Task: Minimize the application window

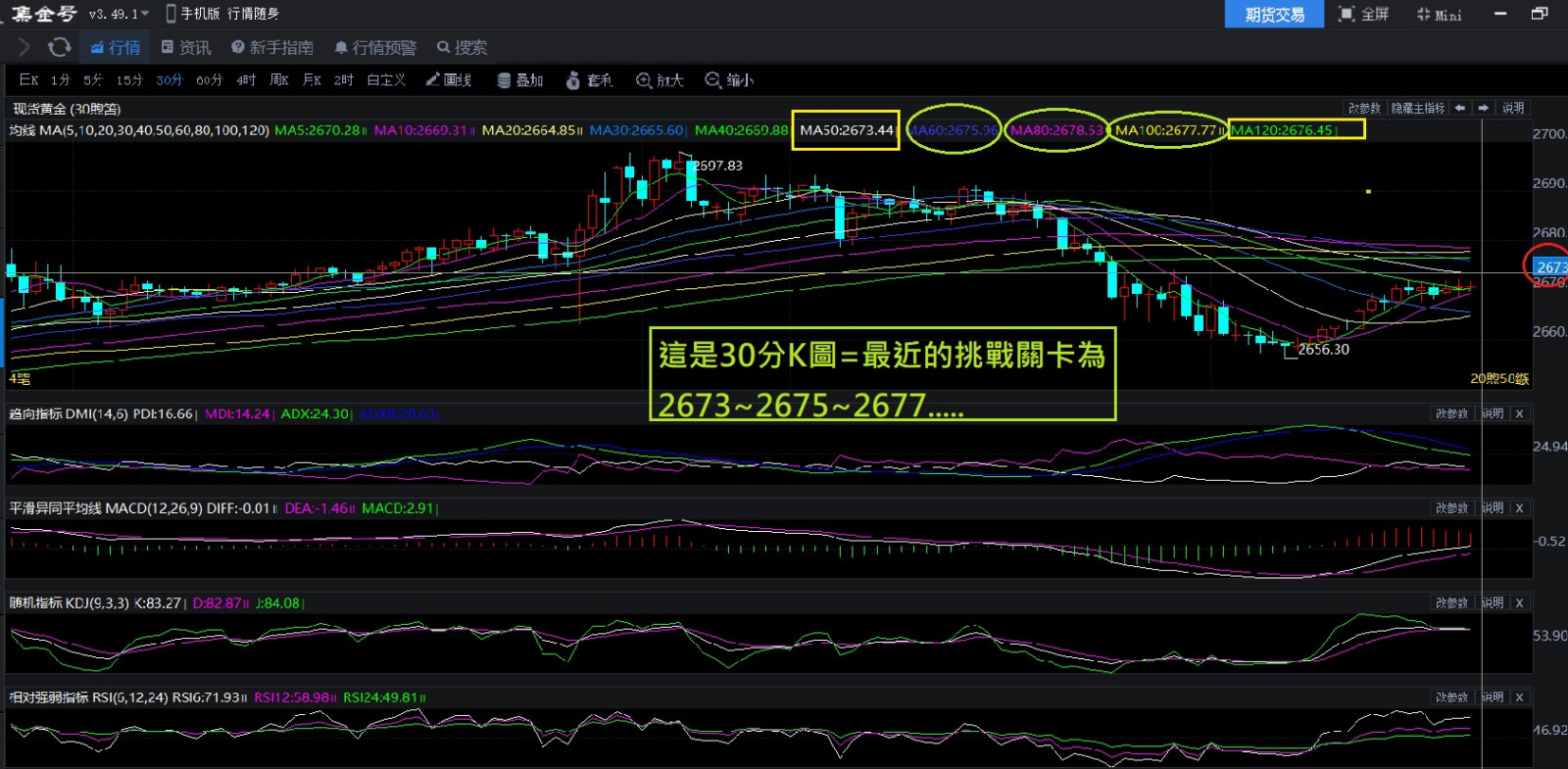Action: [1500, 14]
